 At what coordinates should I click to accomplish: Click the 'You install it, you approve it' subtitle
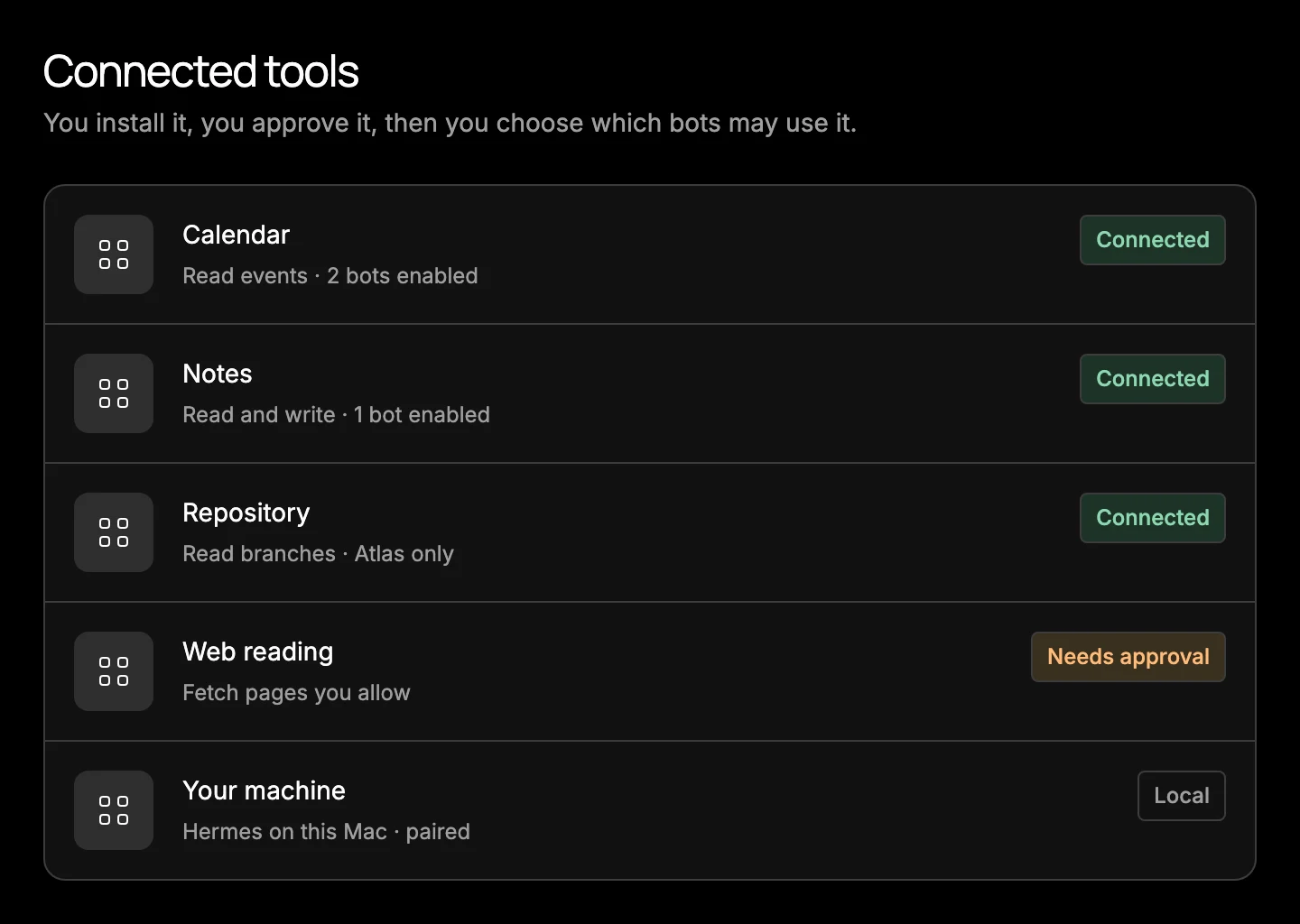tap(450, 123)
